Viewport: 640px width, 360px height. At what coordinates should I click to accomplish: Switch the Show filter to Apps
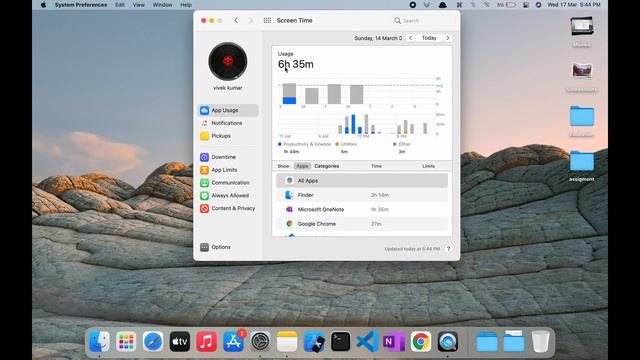302,166
